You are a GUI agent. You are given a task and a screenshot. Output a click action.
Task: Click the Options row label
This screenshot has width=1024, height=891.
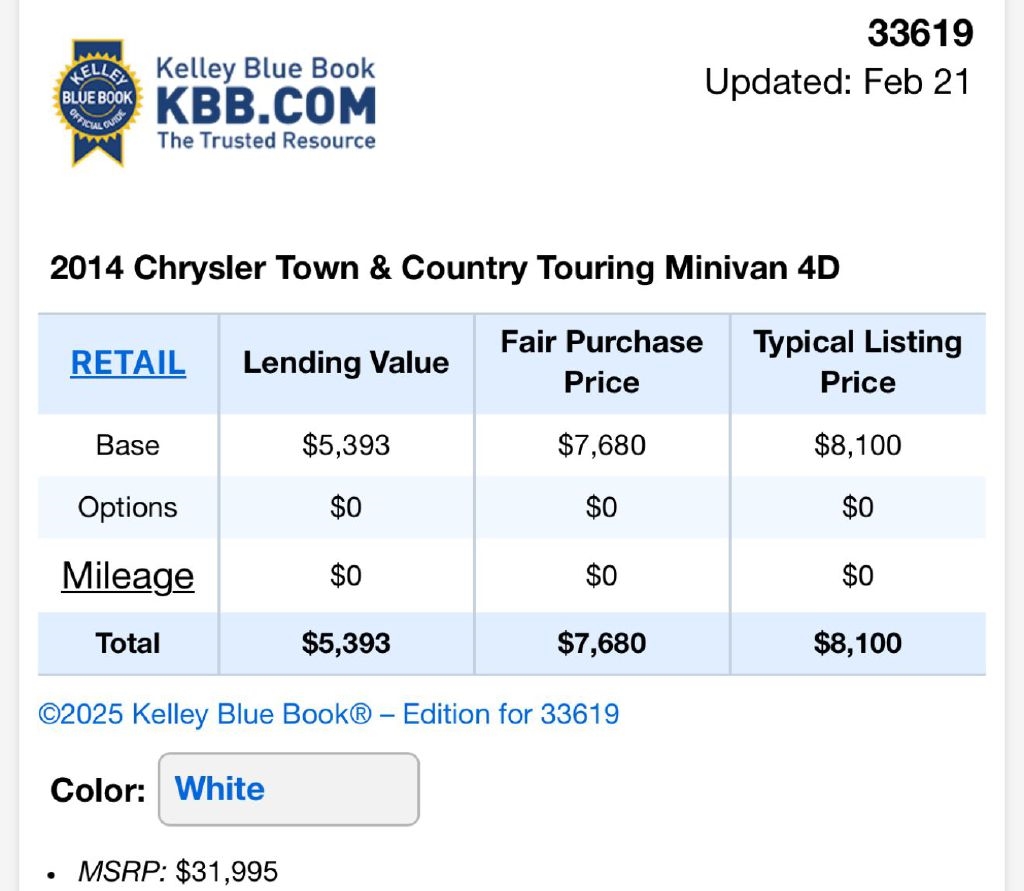(128, 507)
